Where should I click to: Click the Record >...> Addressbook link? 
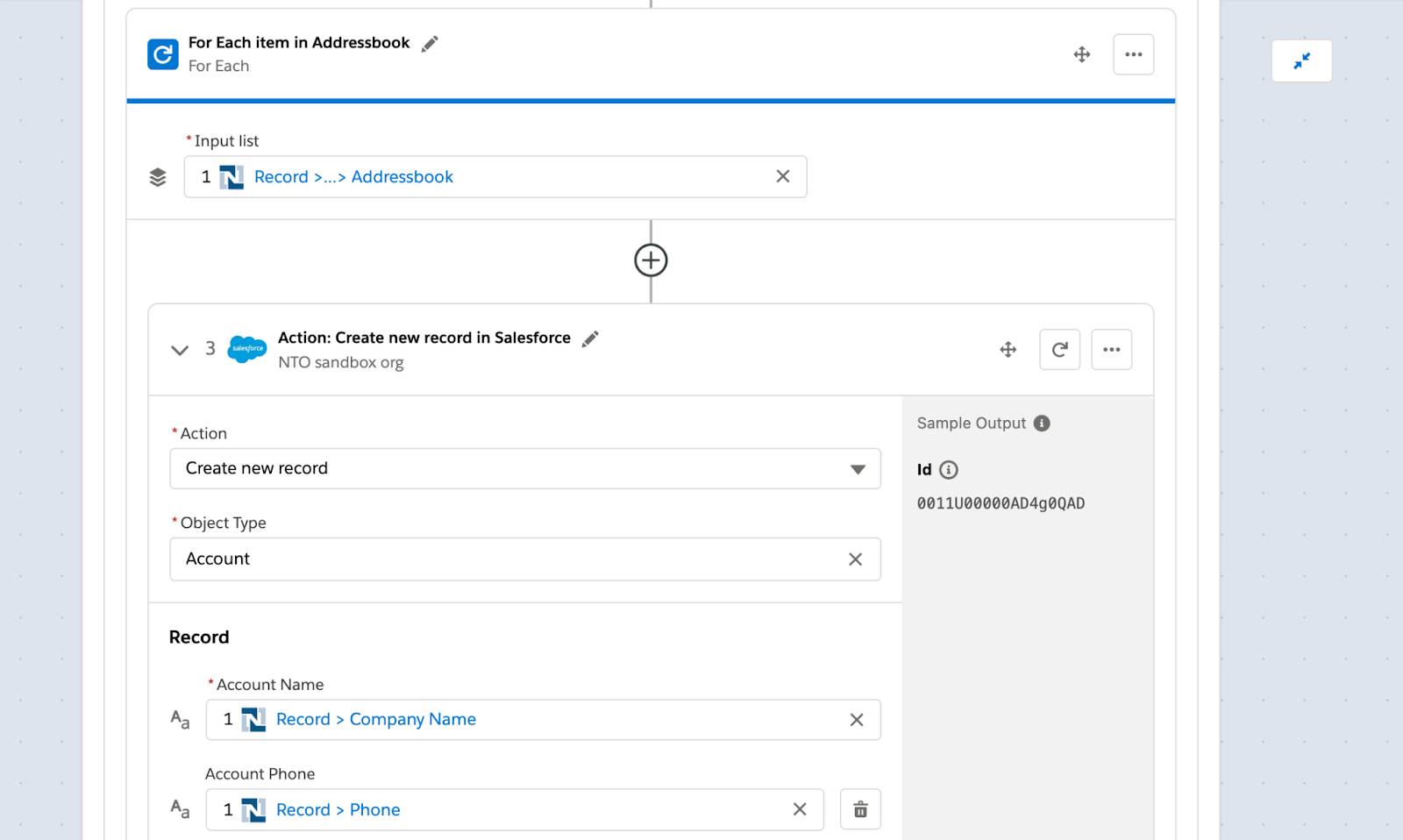pyautogui.click(x=352, y=176)
